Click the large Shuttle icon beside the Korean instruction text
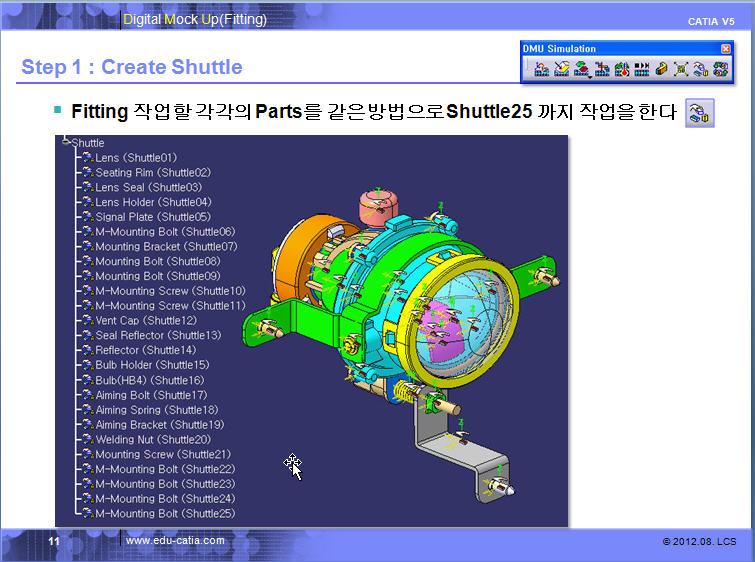755x562 pixels. pos(700,113)
